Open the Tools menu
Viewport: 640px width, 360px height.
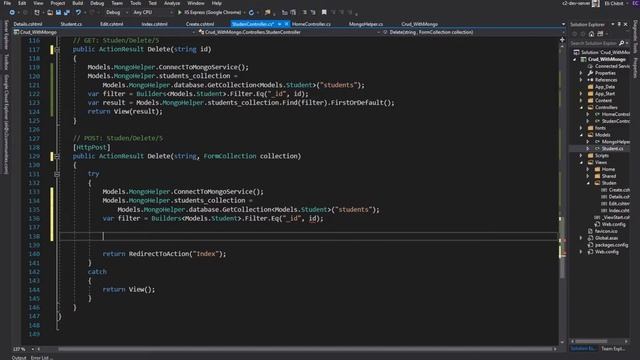pyautogui.click(x=136, y=3)
